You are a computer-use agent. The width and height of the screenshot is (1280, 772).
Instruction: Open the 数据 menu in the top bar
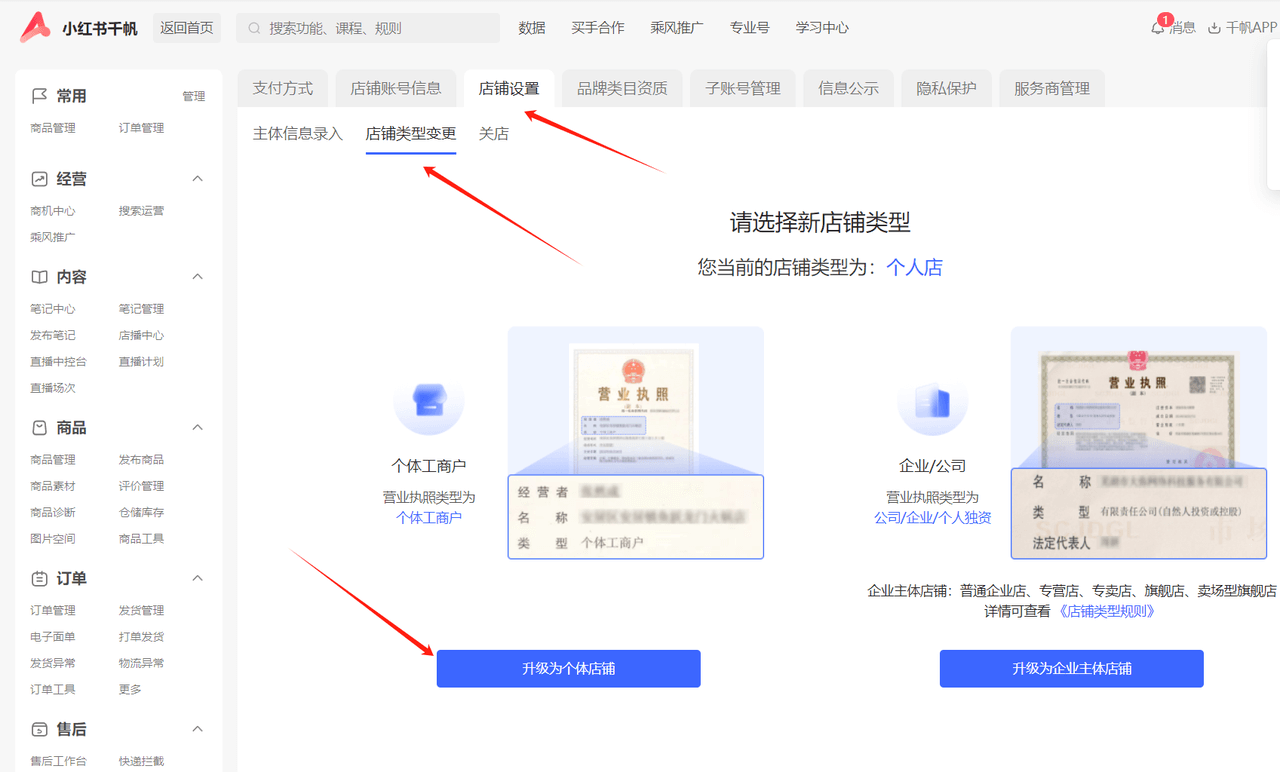(532, 28)
